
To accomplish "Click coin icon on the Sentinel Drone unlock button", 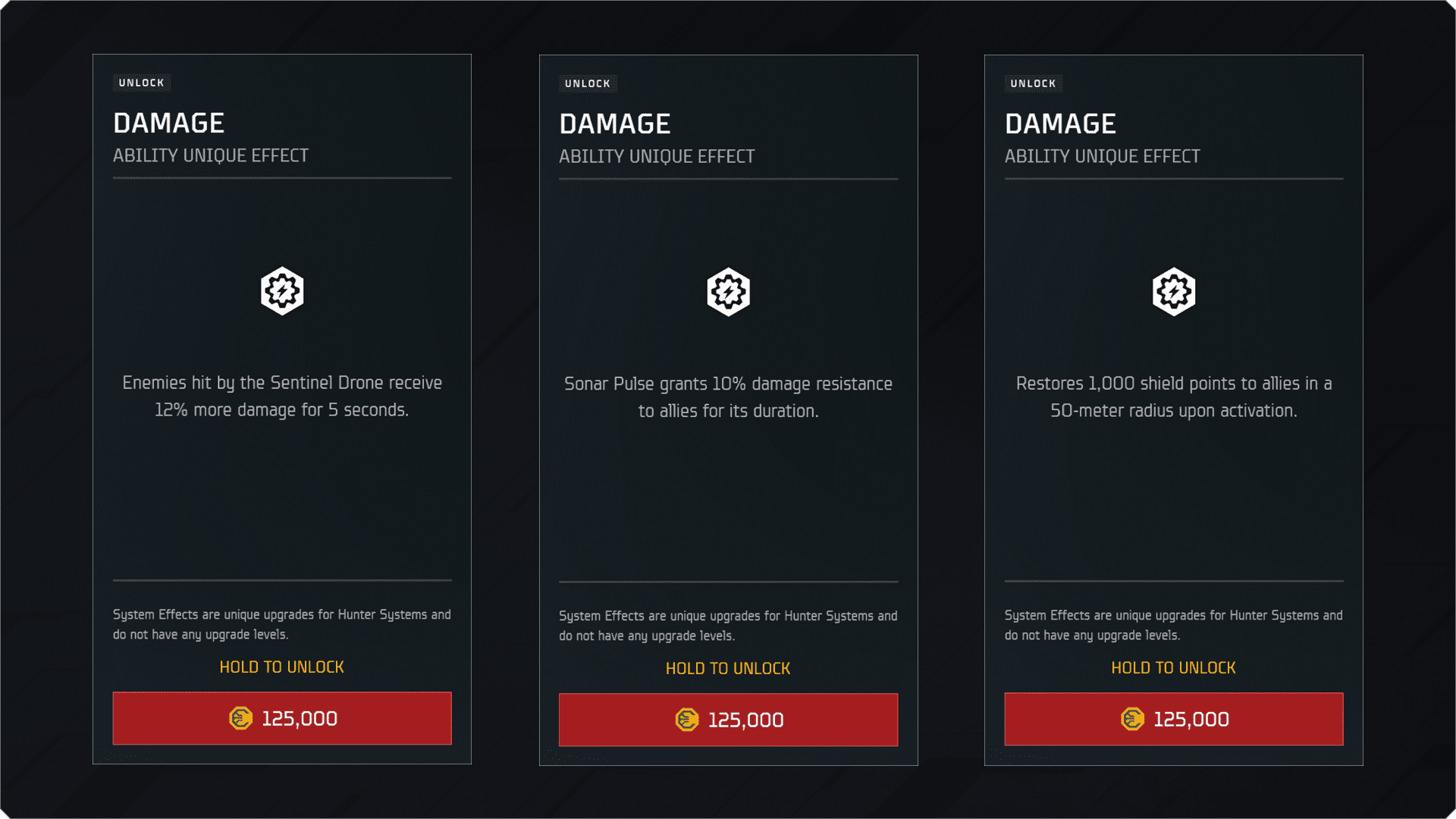I will point(240,718).
